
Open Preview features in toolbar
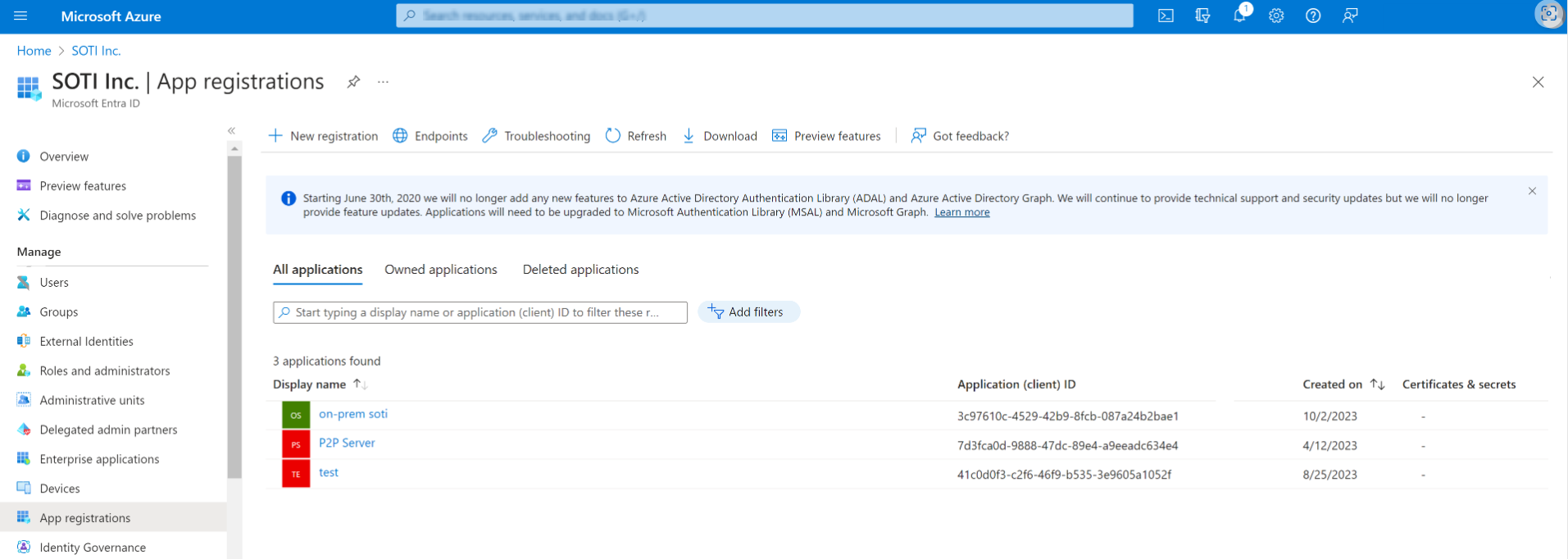click(x=826, y=136)
